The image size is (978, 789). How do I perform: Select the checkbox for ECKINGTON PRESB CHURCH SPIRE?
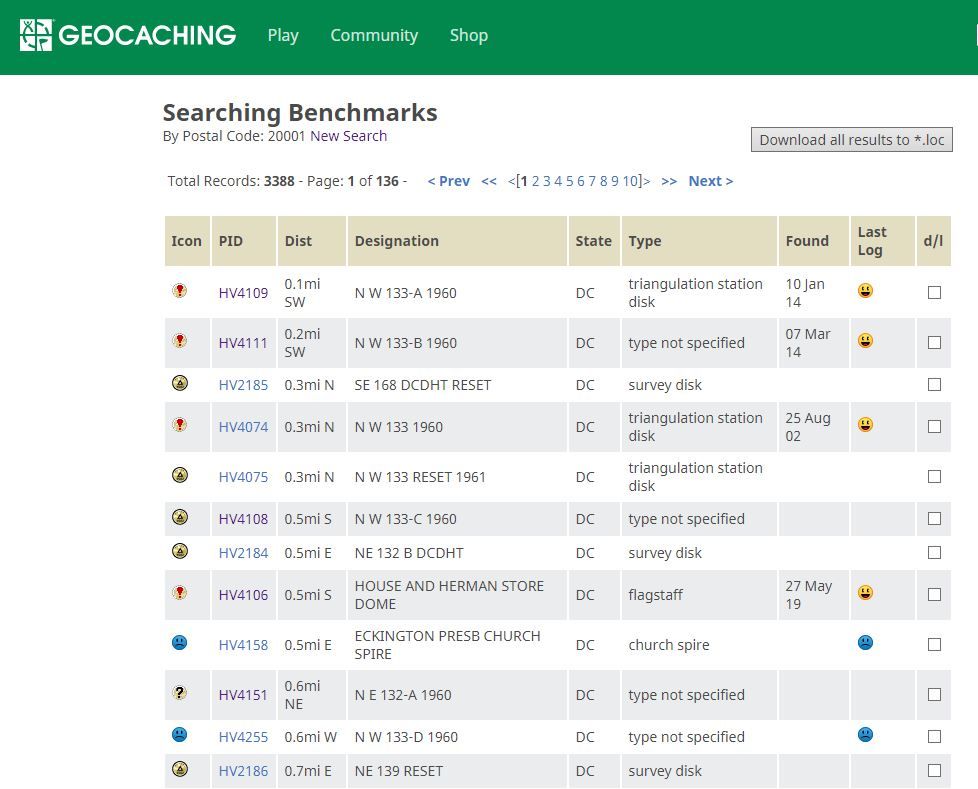[x=934, y=644]
